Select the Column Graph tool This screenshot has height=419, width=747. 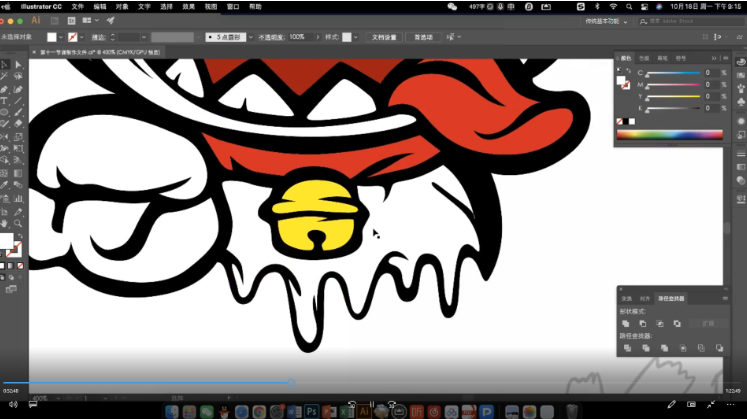18,199
